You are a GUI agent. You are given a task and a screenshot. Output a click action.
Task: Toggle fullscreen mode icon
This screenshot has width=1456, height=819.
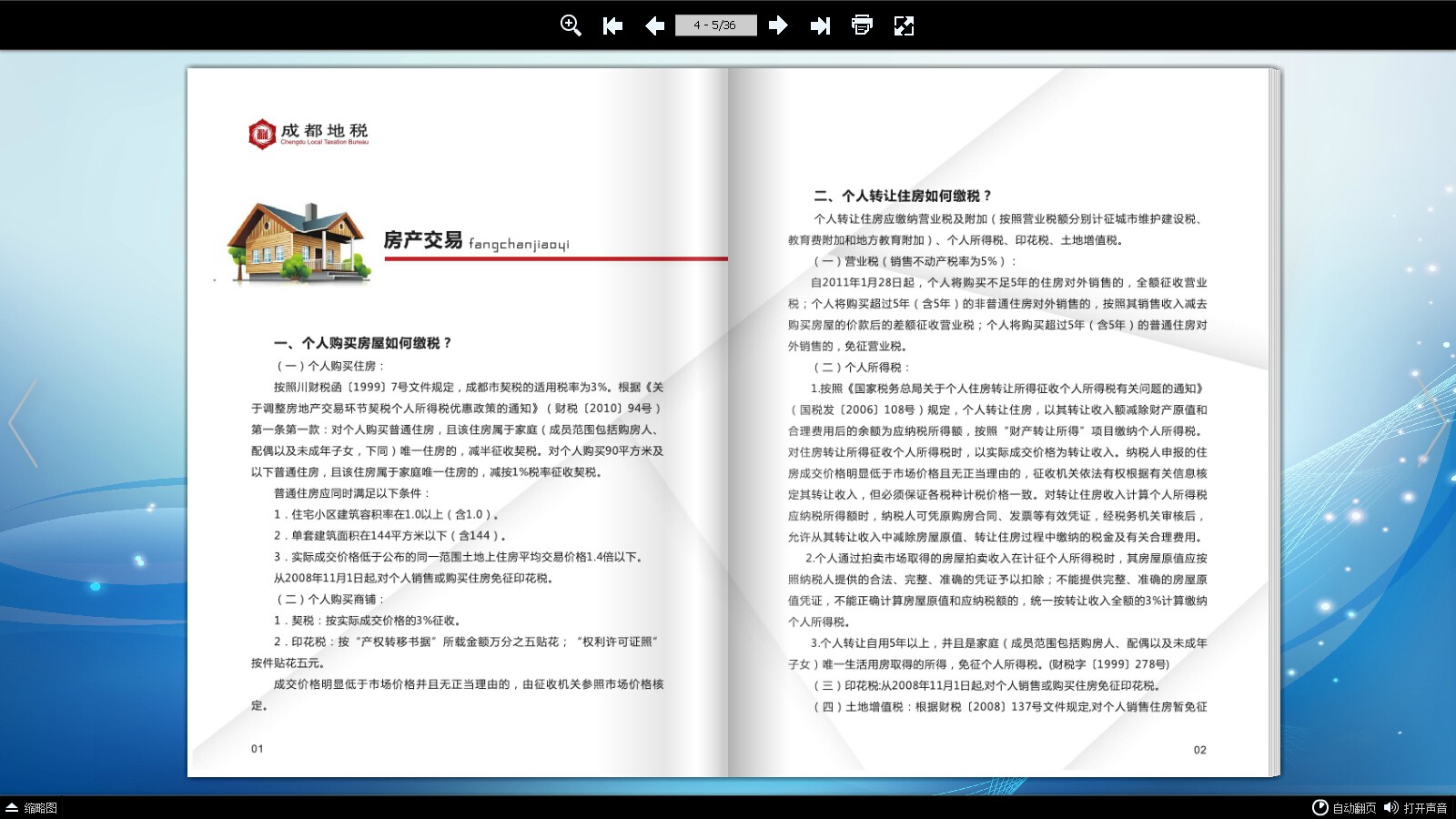tap(904, 25)
